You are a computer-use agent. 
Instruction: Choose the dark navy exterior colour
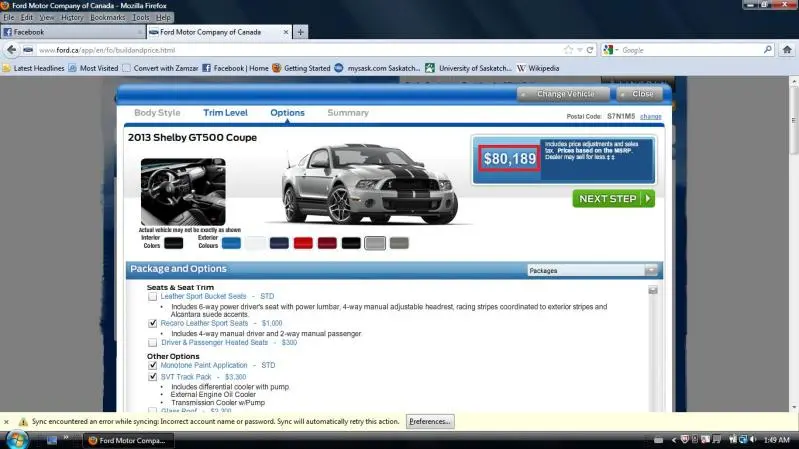pyautogui.click(x=279, y=243)
